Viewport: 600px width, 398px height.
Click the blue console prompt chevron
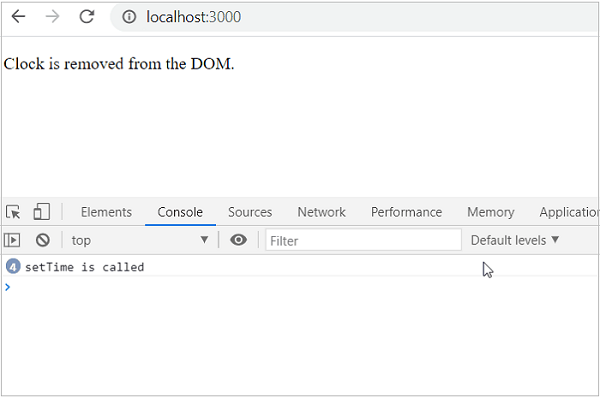pyautogui.click(x=7, y=287)
